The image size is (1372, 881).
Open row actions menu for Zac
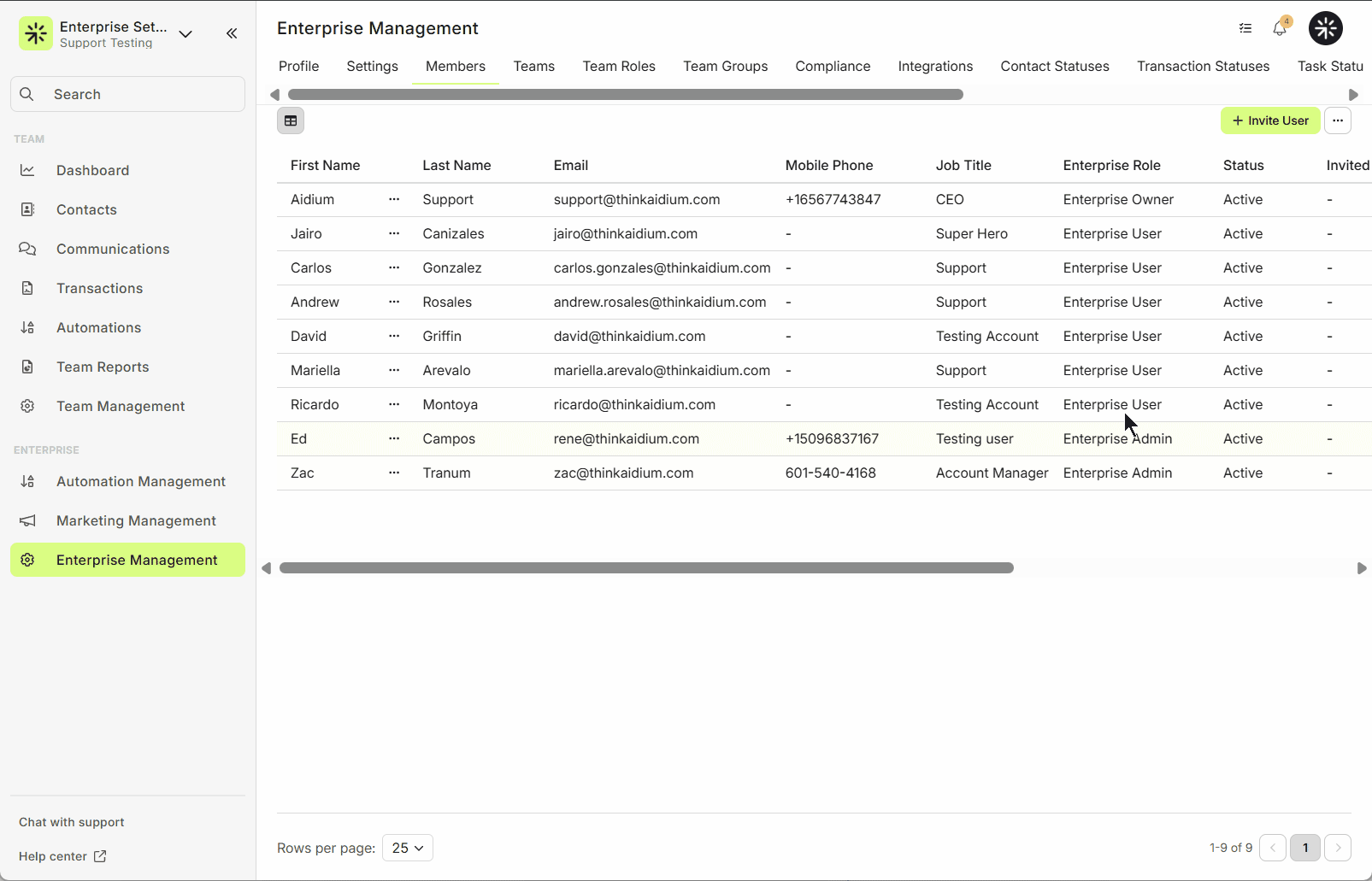point(394,473)
